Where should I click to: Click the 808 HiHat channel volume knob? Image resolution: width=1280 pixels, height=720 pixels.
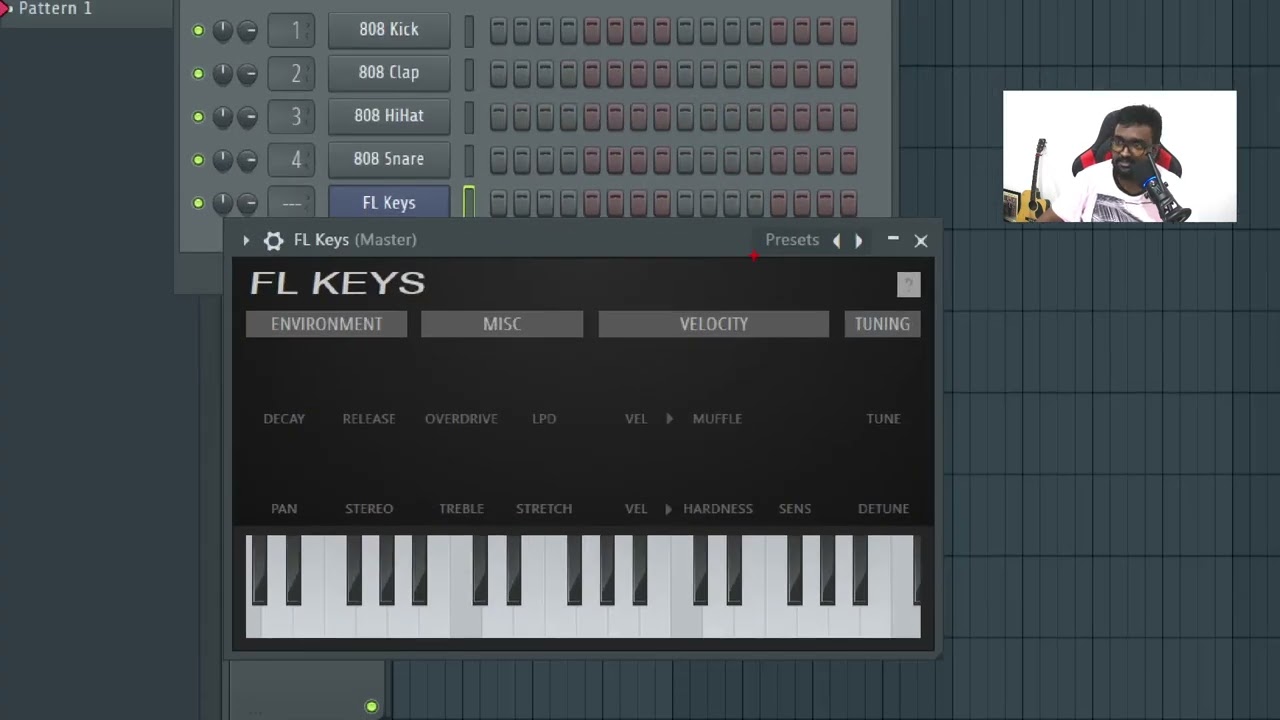[x=247, y=117]
